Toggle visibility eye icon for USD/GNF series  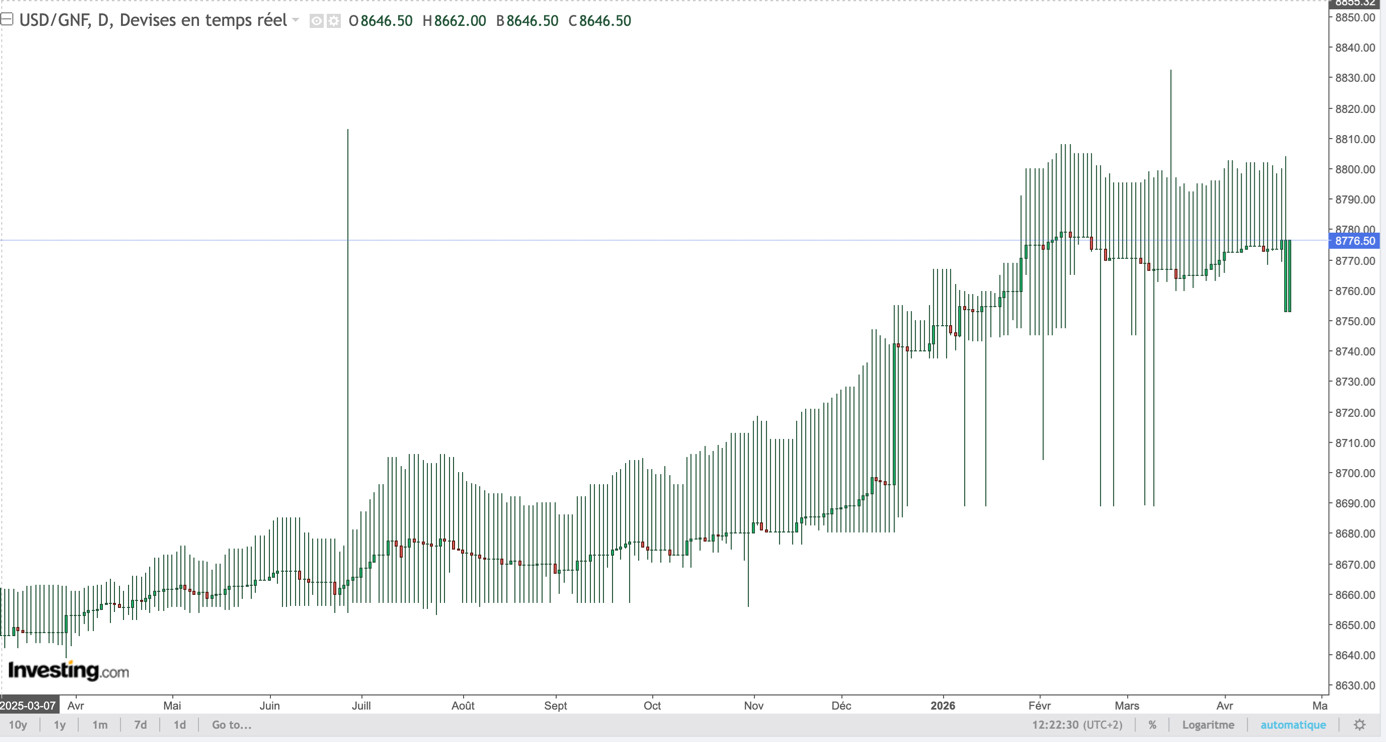(316, 21)
